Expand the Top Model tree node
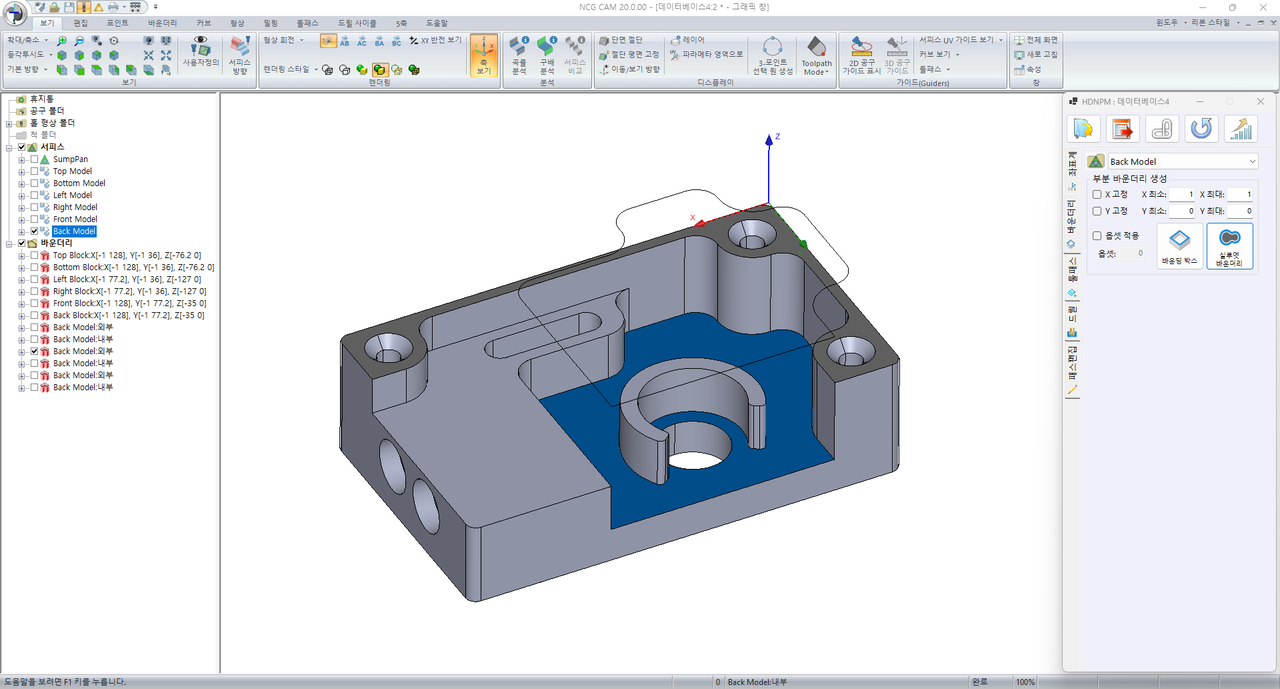The image size is (1280, 689). coord(22,171)
